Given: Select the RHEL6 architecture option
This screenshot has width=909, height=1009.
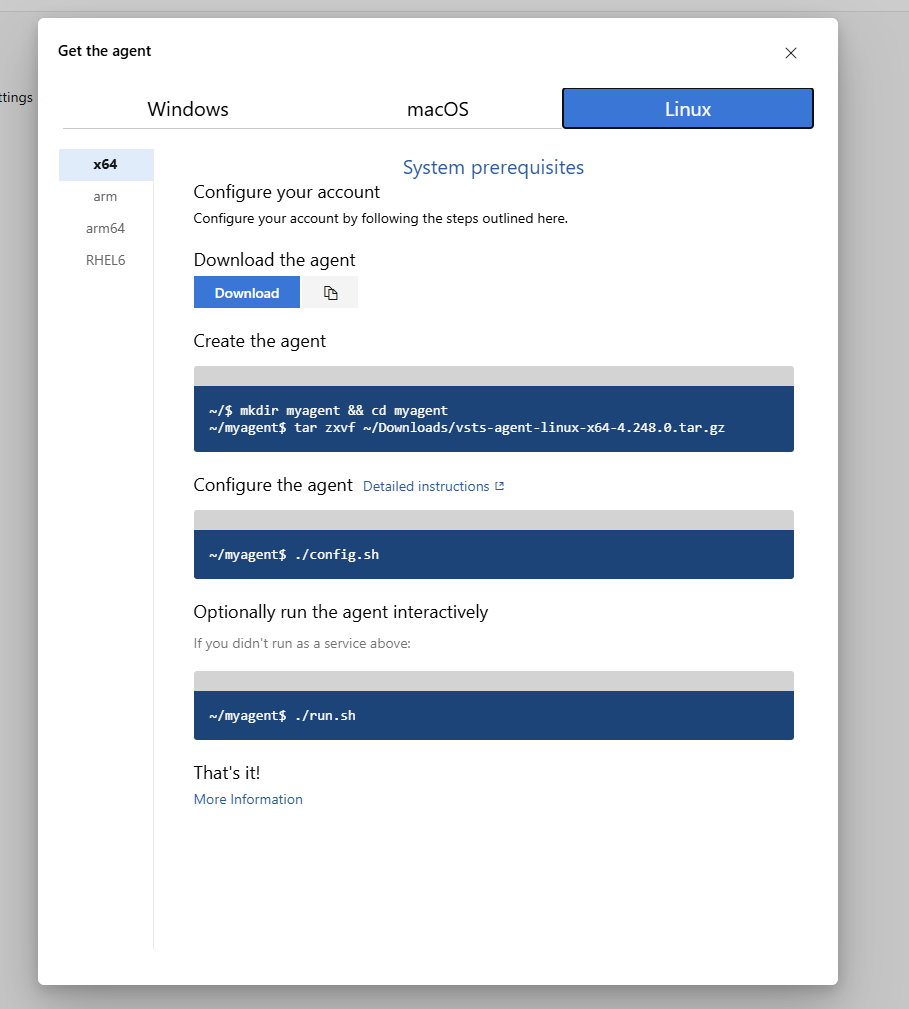Looking at the screenshot, I should click(106, 260).
